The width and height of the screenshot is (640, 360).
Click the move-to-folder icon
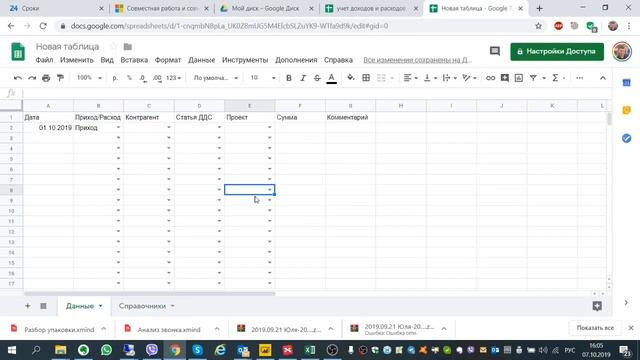(x=128, y=47)
